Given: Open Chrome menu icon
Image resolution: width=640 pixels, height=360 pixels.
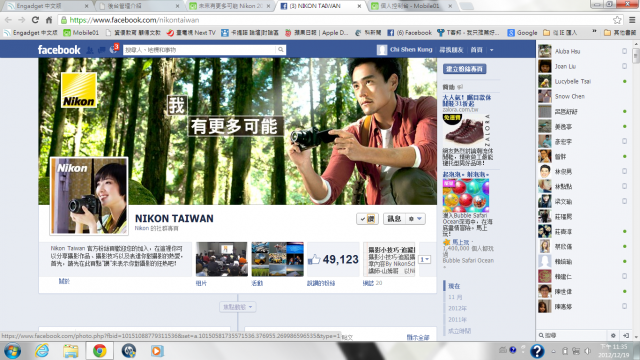Looking at the screenshot, I should tap(632, 20).
